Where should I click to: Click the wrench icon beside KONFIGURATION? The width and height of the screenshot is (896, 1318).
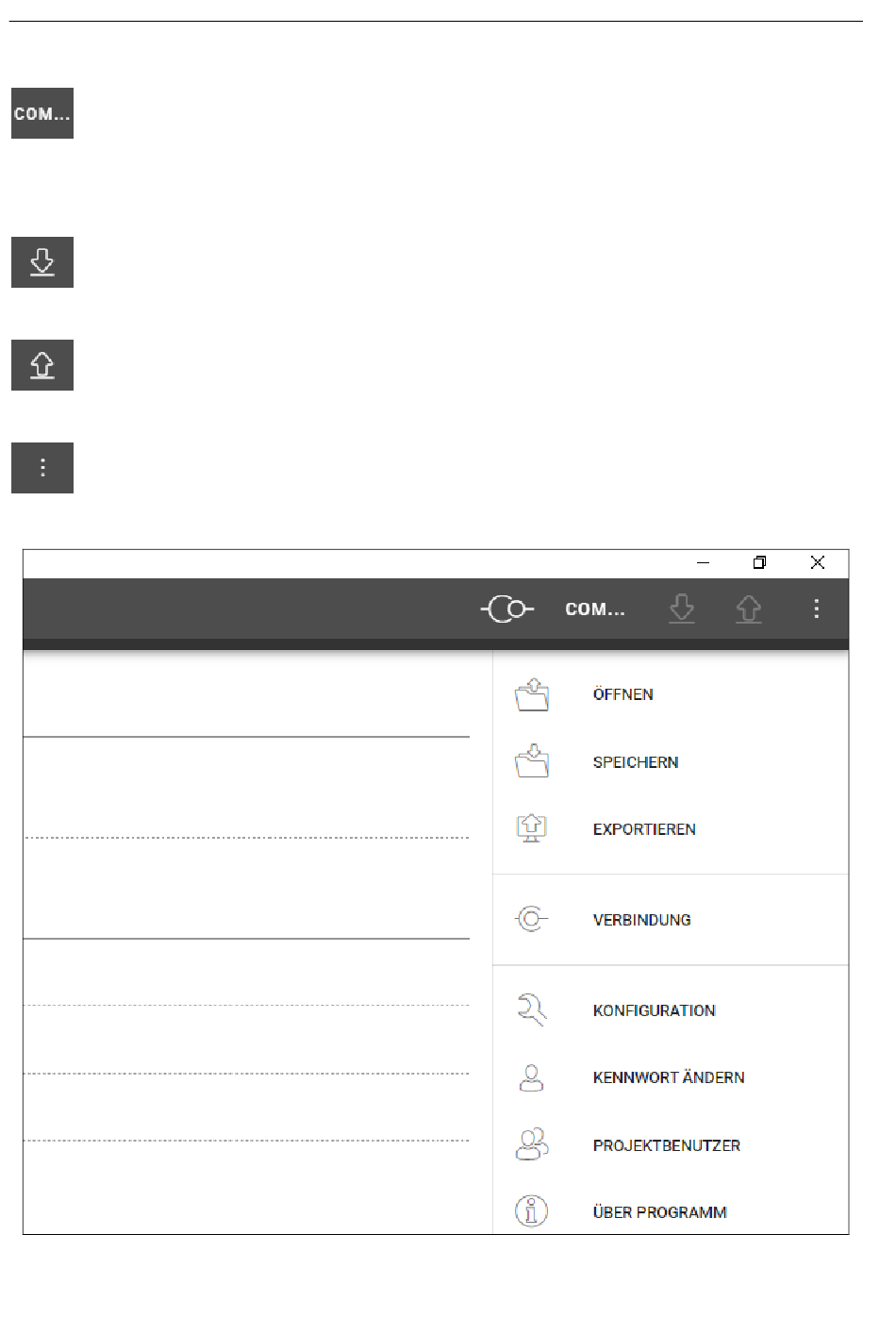532,1009
